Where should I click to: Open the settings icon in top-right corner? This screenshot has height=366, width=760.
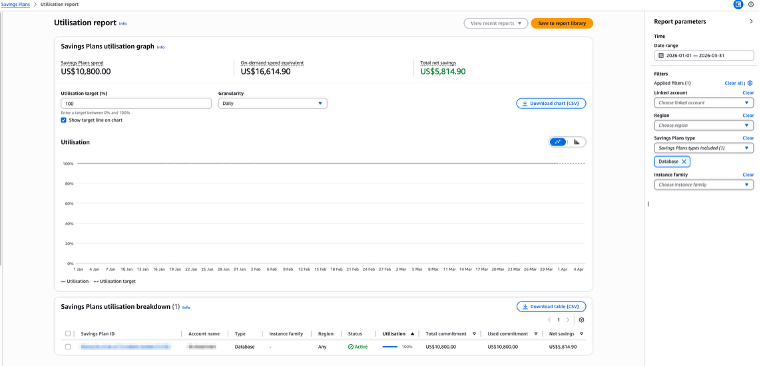(751, 4)
